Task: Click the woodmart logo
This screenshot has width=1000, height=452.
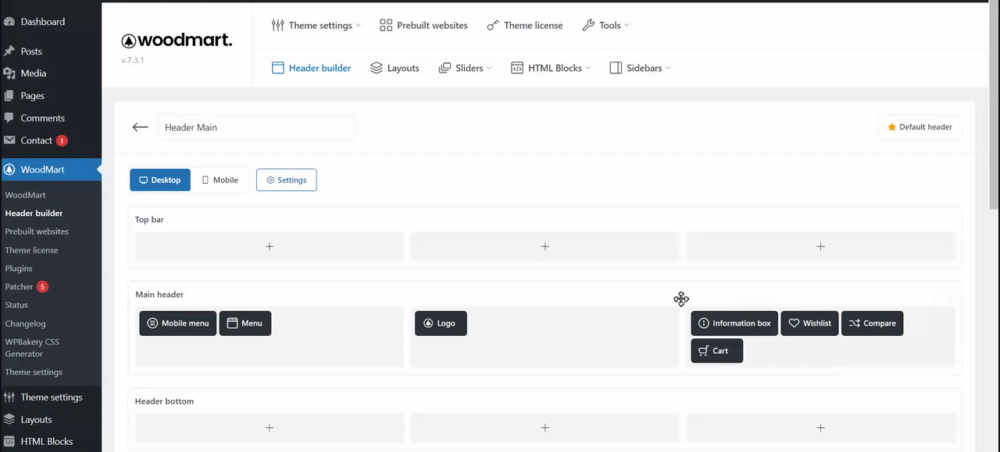Action: coord(177,41)
